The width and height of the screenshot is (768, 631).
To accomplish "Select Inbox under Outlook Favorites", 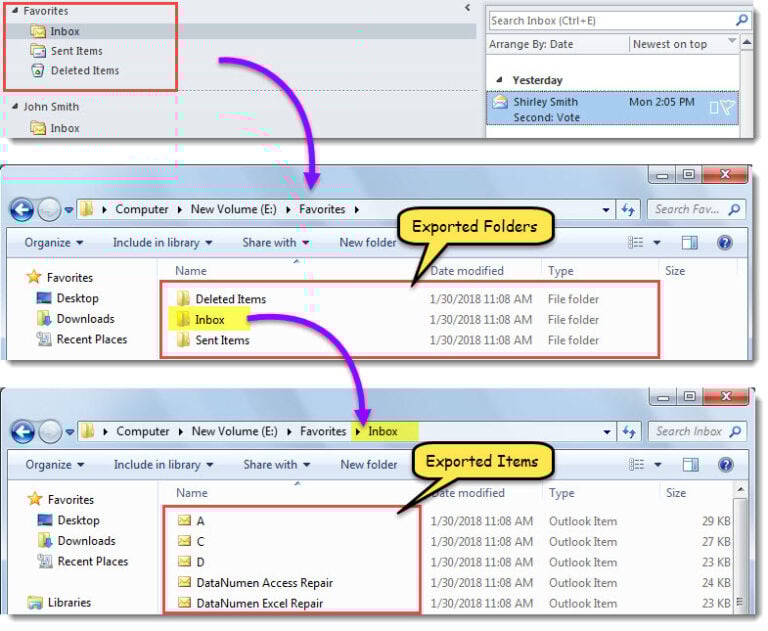I will (64, 31).
